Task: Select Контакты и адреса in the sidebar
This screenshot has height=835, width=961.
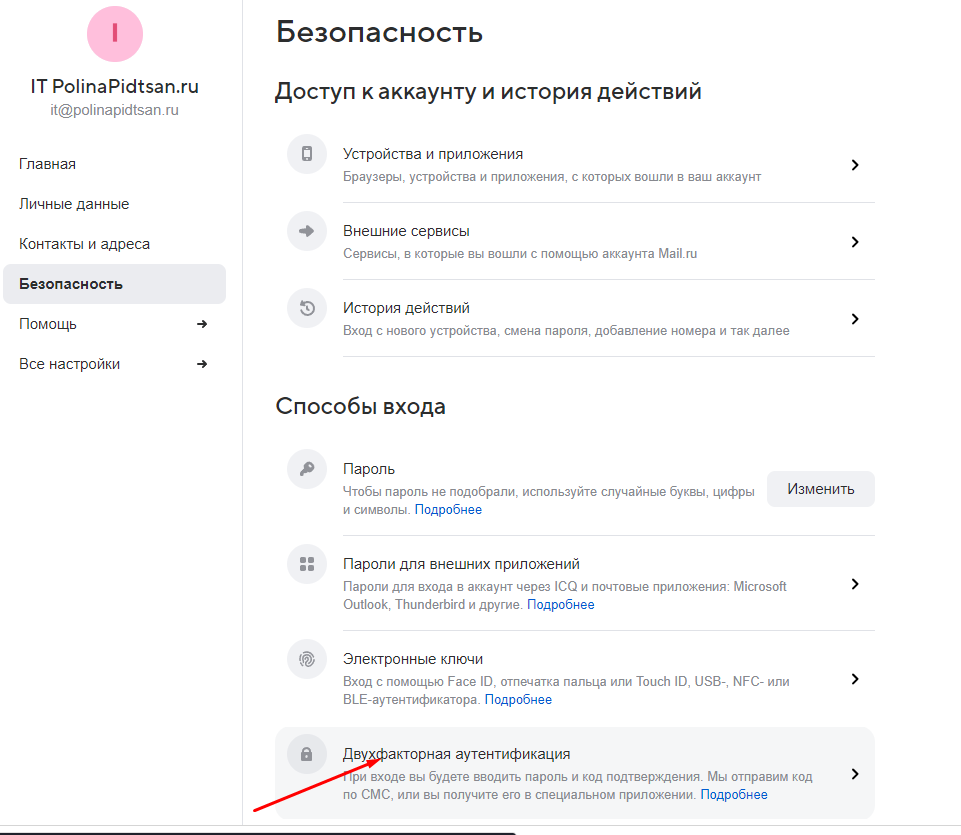Action: pos(84,244)
